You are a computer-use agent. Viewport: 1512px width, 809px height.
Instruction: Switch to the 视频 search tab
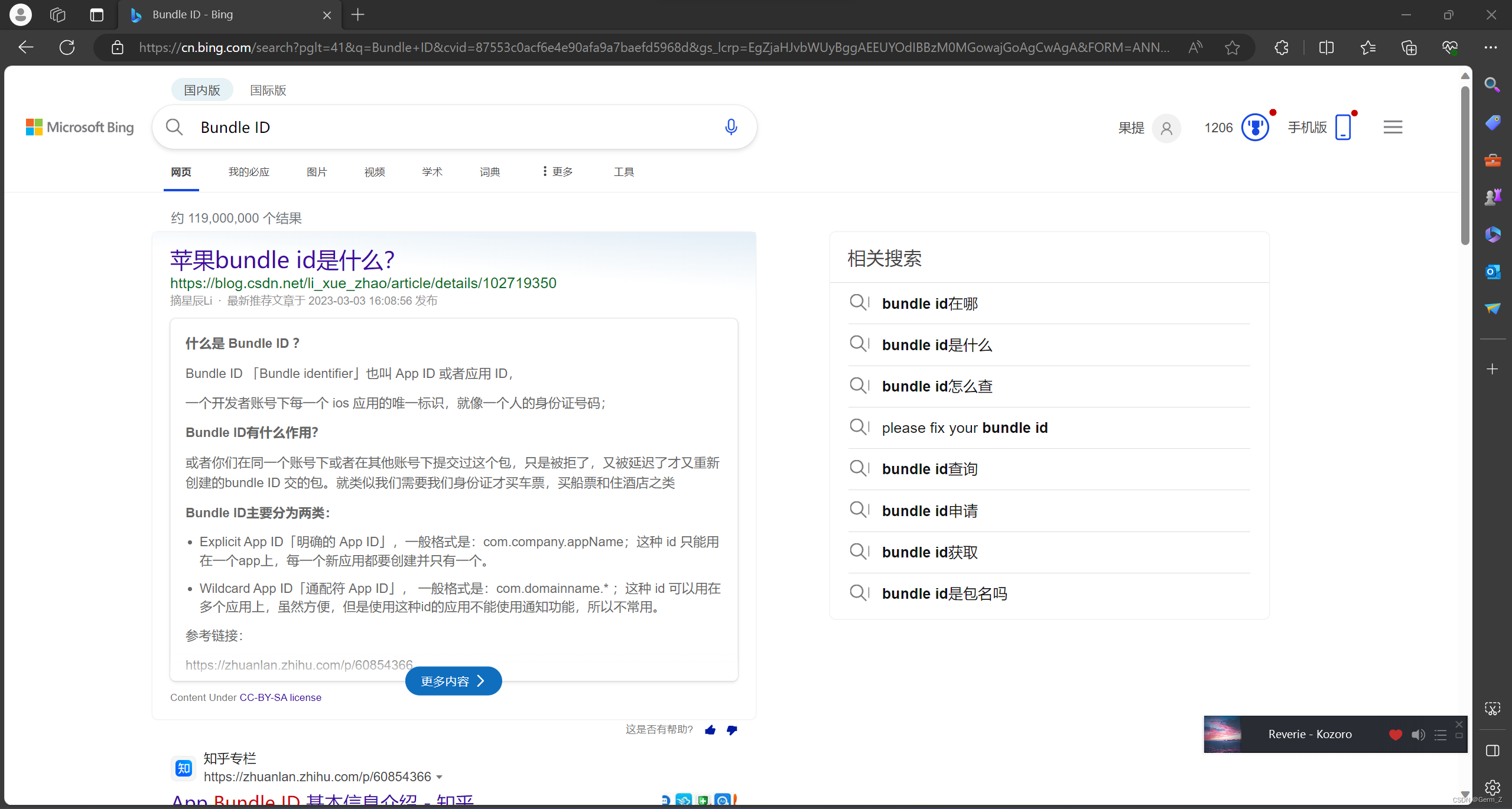click(375, 172)
